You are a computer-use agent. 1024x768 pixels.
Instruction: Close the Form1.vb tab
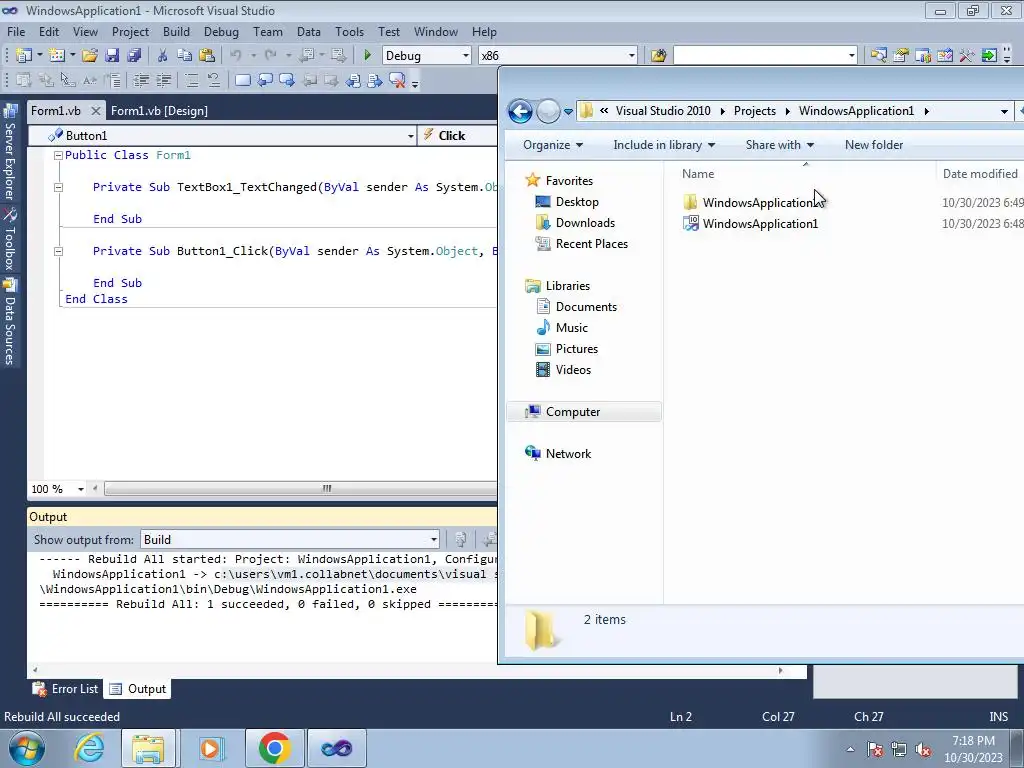click(x=95, y=111)
